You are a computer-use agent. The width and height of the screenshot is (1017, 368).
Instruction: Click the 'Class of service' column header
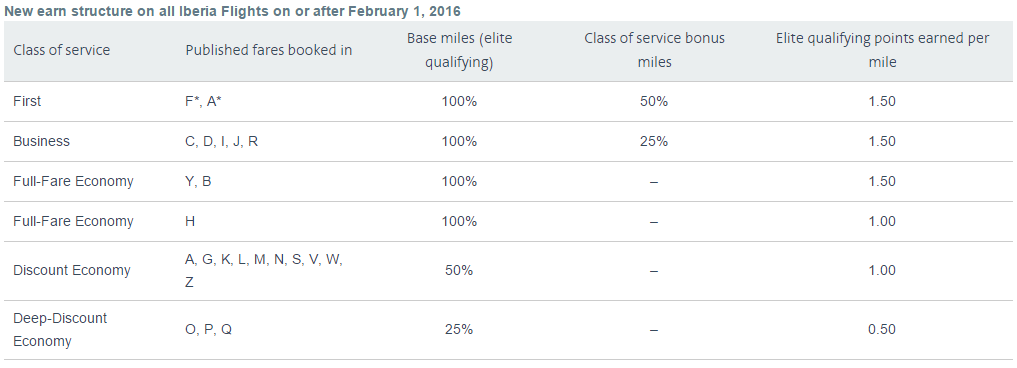(62, 50)
